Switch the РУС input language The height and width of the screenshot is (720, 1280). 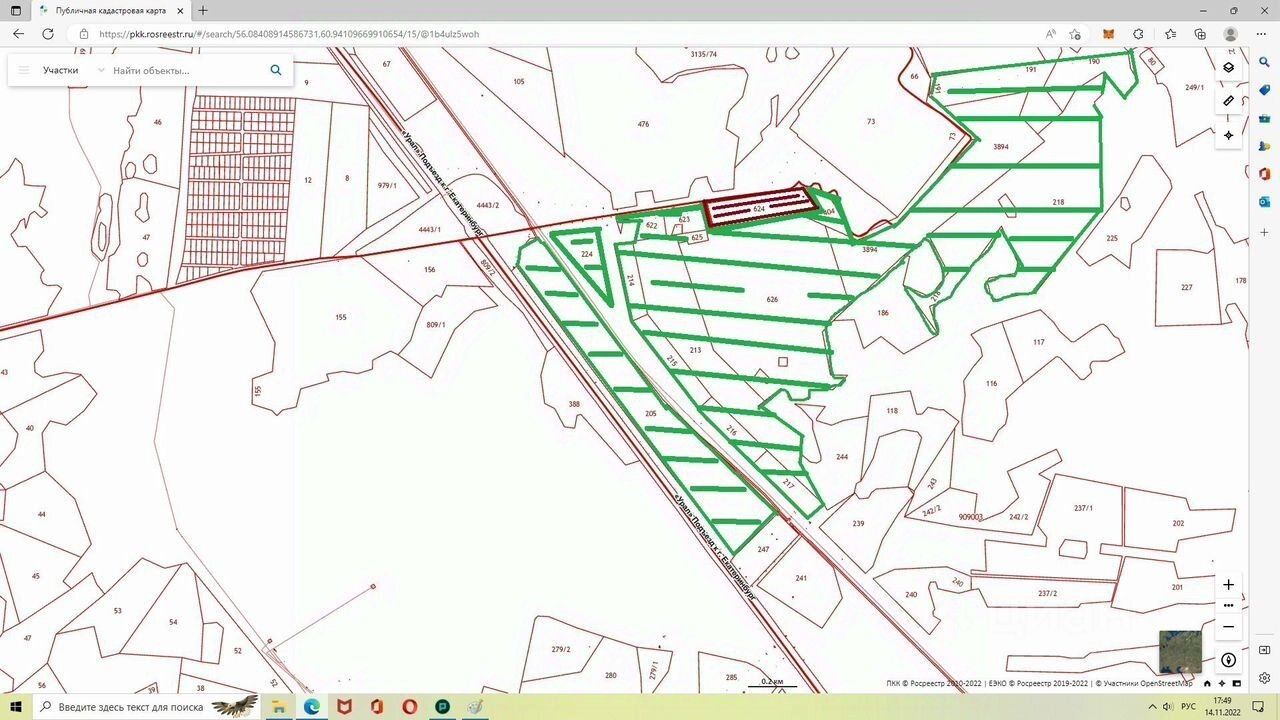point(1189,707)
